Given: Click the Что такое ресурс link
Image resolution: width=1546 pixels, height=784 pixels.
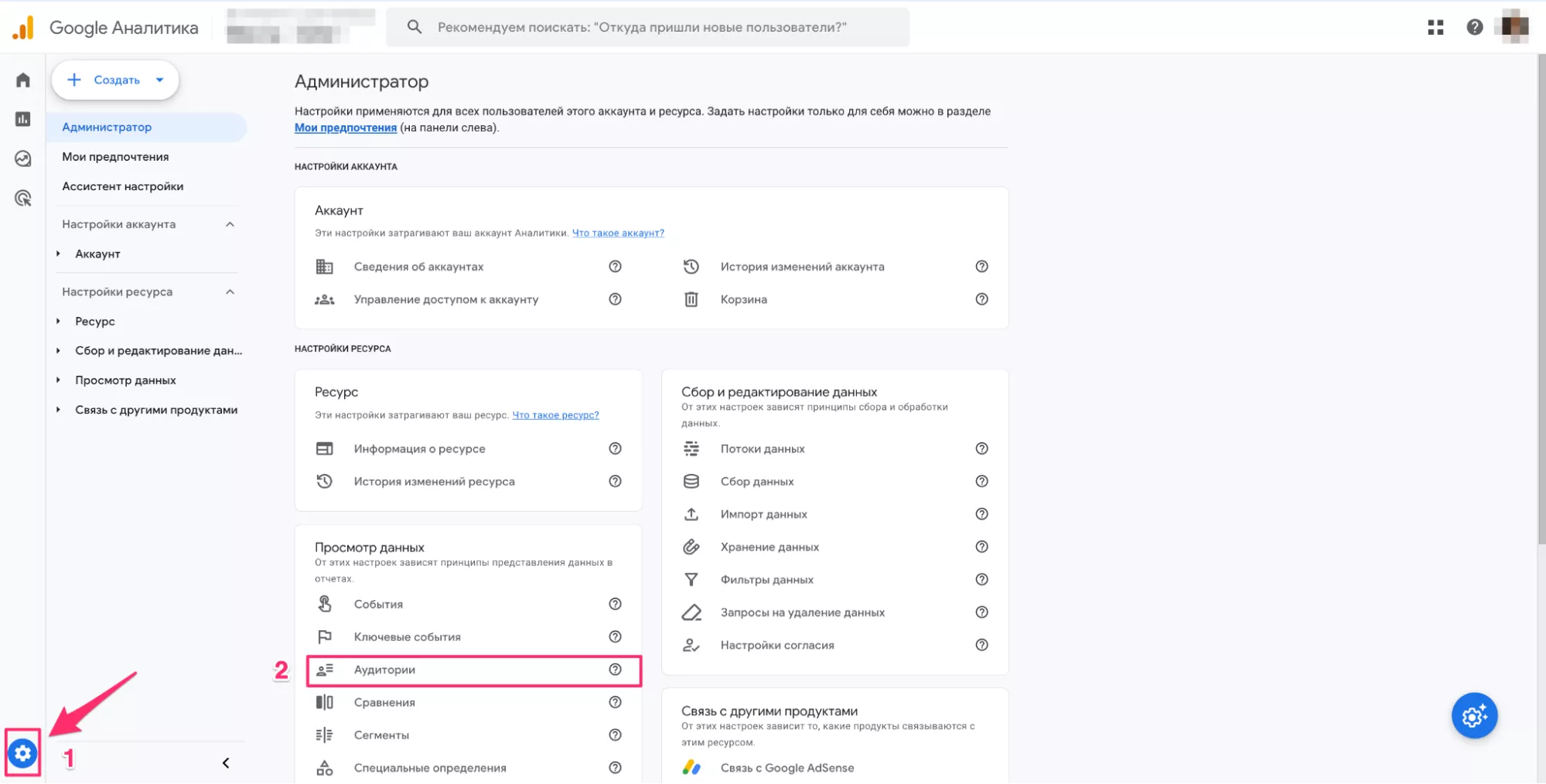Looking at the screenshot, I should [555, 414].
